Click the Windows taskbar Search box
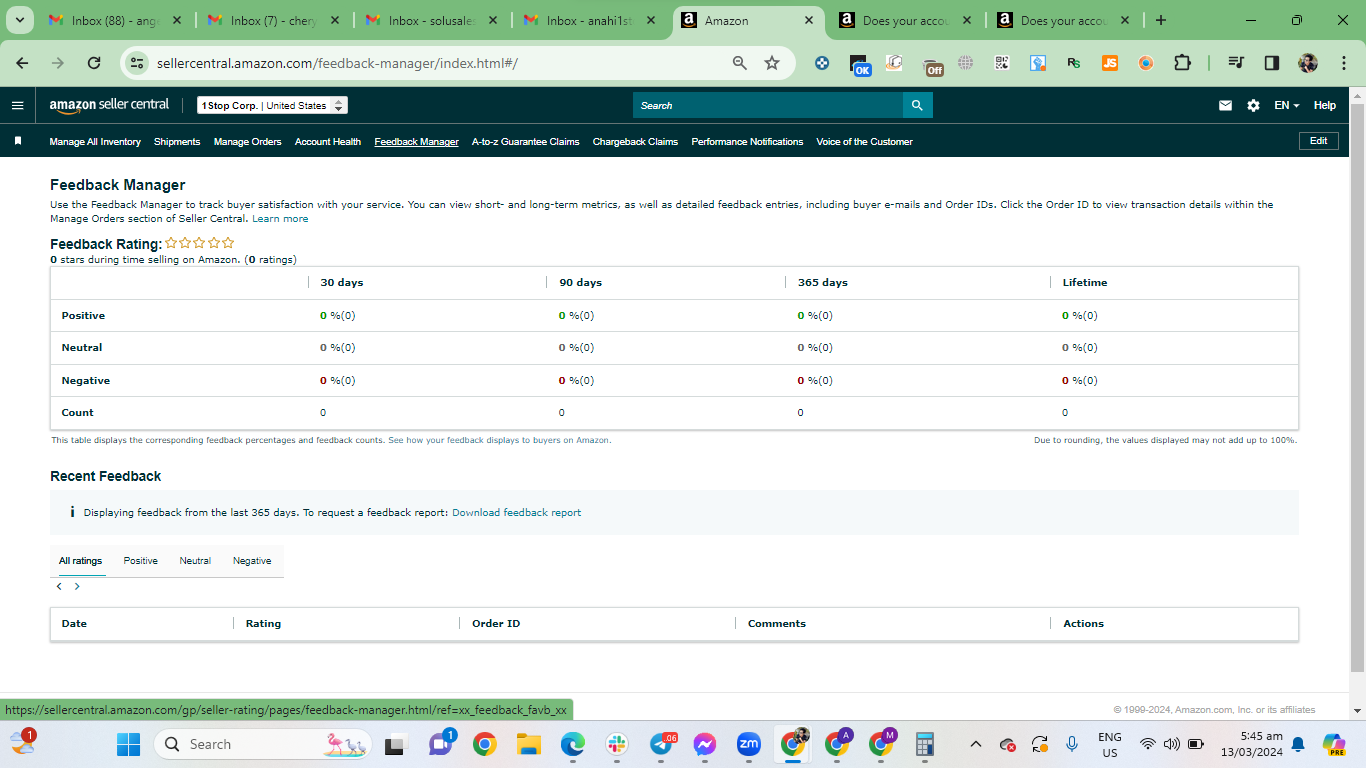Screen dimensions: 1366x768 coord(262,744)
